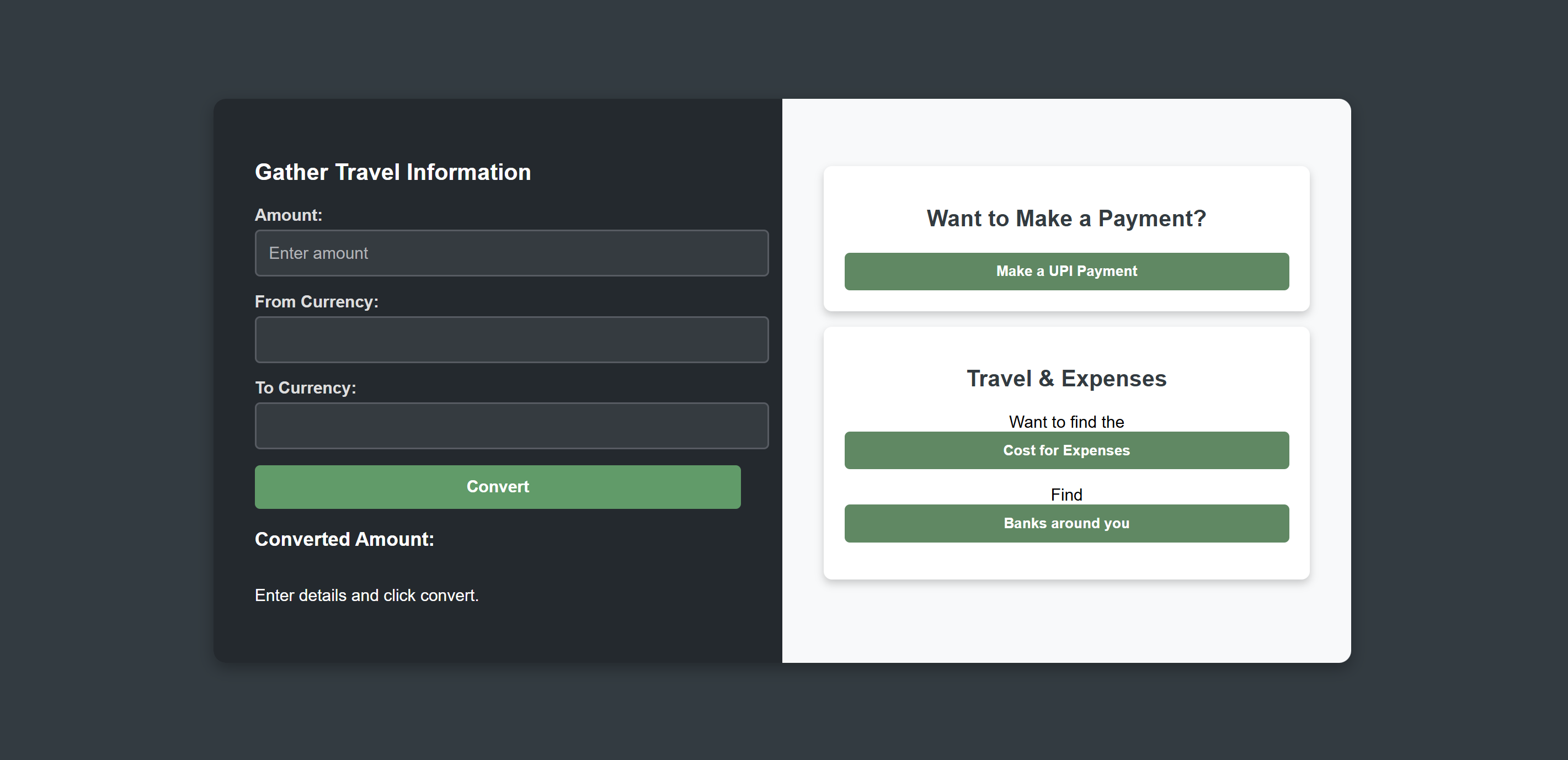Image resolution: width=1568 pixels, height=760 pixels.
Task: Focus the To Currency input box
Action: 512,426
